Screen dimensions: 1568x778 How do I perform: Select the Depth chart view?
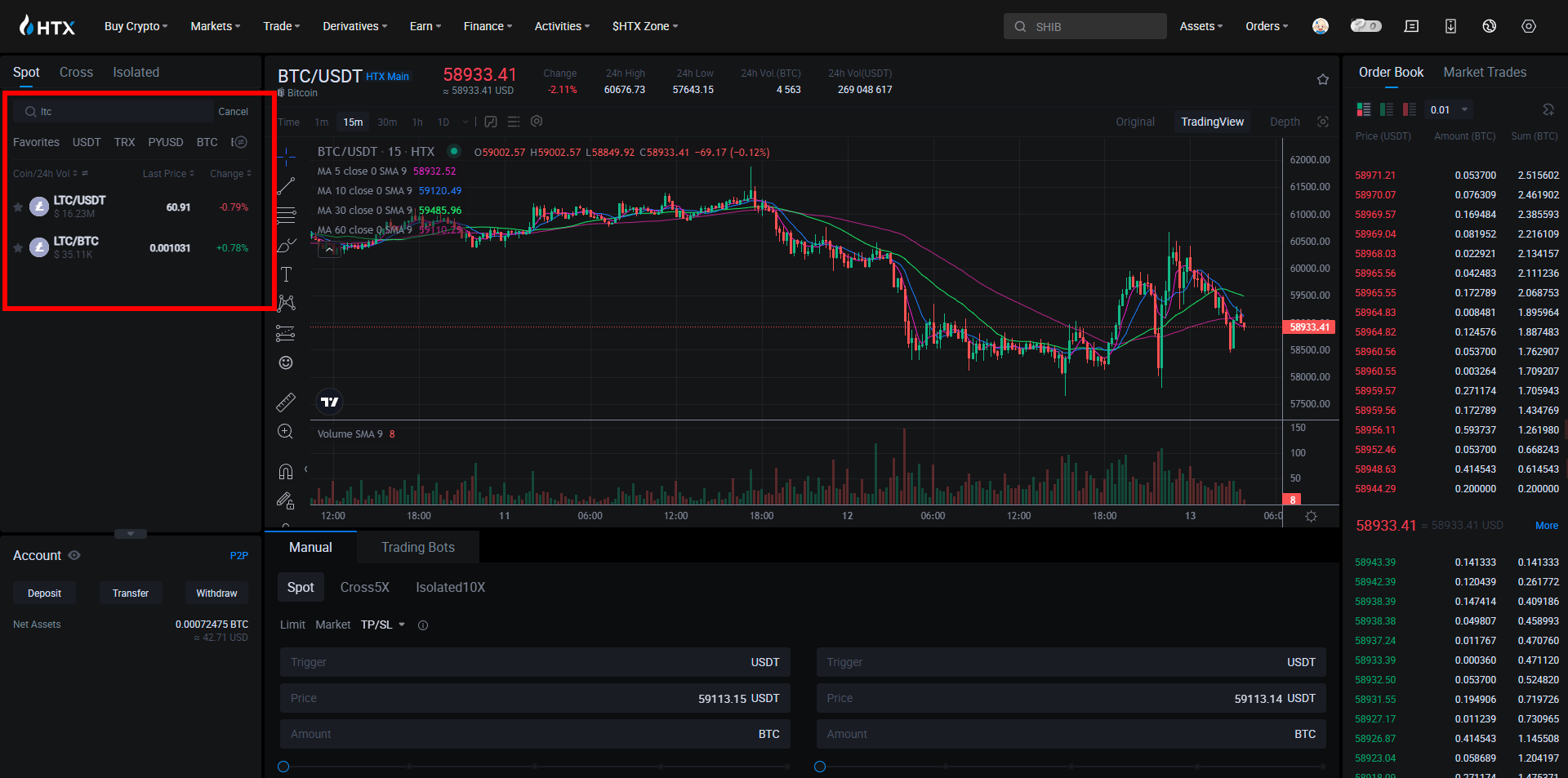1285,122
